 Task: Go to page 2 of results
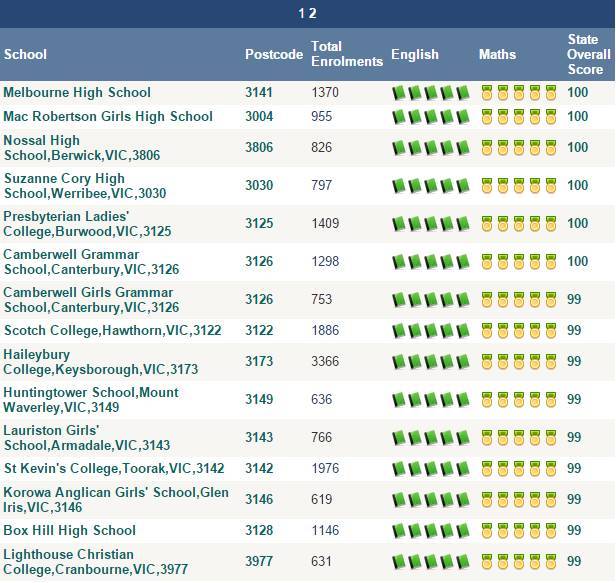click(x=312, y=13)
